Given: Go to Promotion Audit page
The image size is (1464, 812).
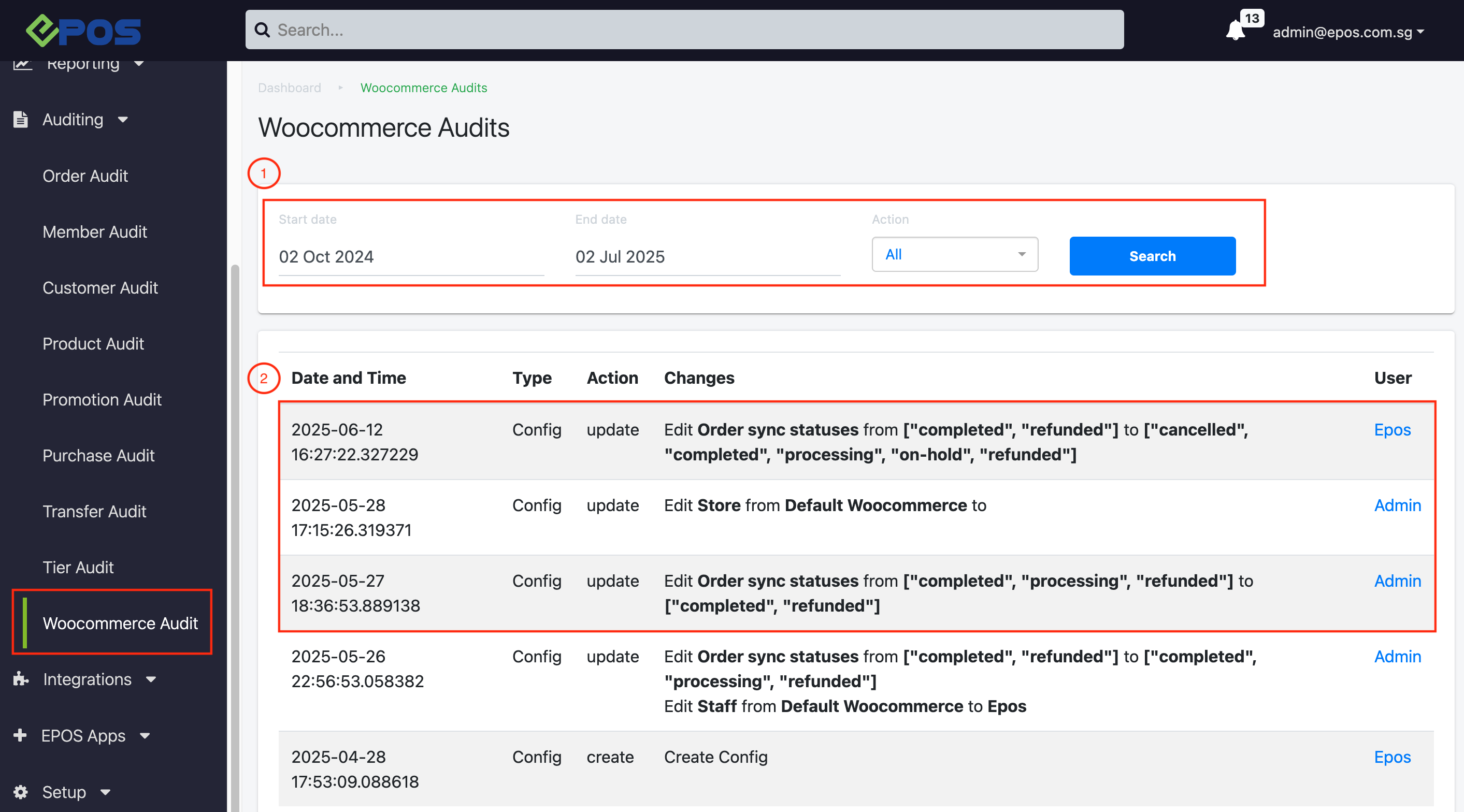Looking at the screenshot, I should [x=102, y=399].
